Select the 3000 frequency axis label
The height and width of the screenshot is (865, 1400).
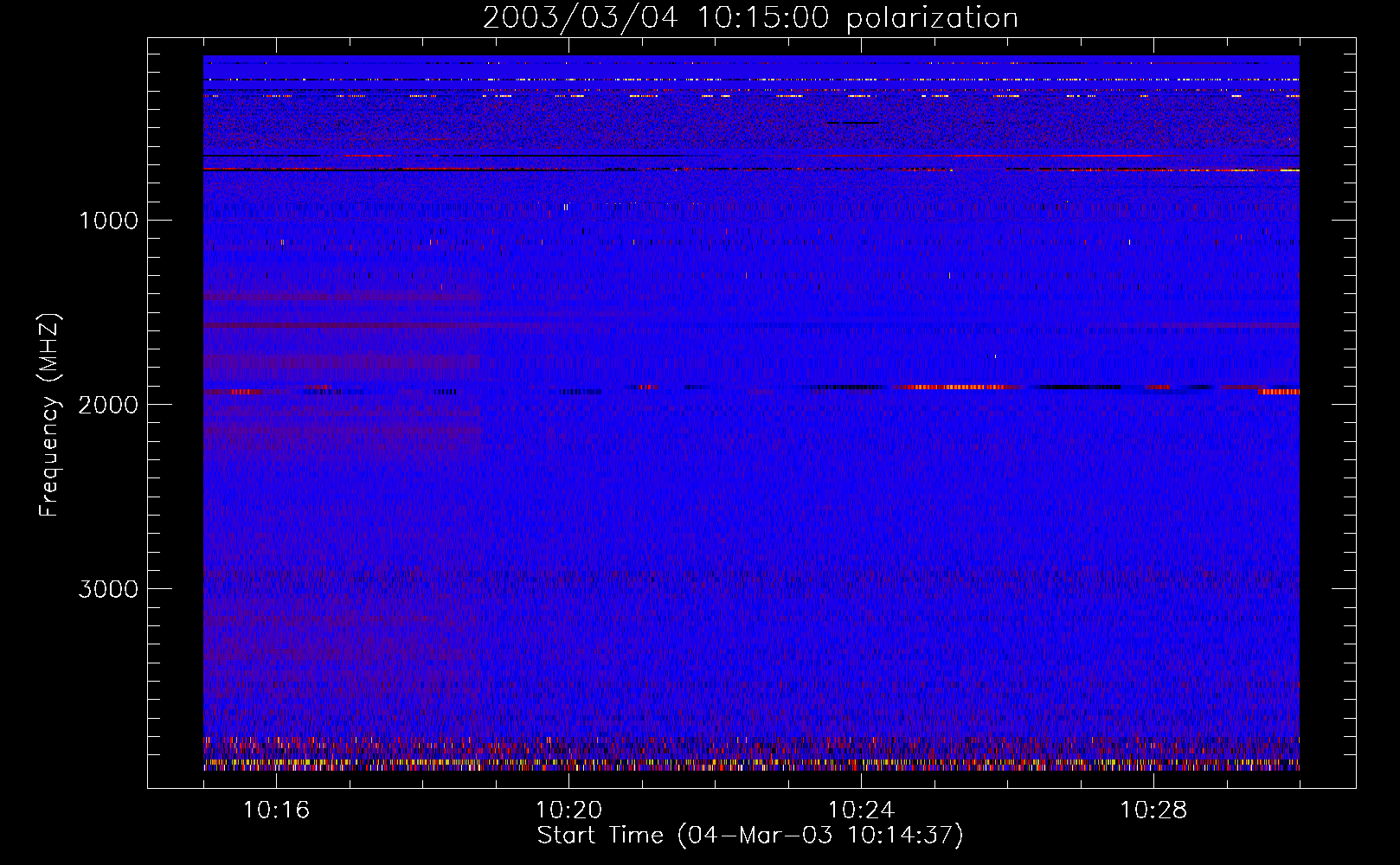(108, 589)
